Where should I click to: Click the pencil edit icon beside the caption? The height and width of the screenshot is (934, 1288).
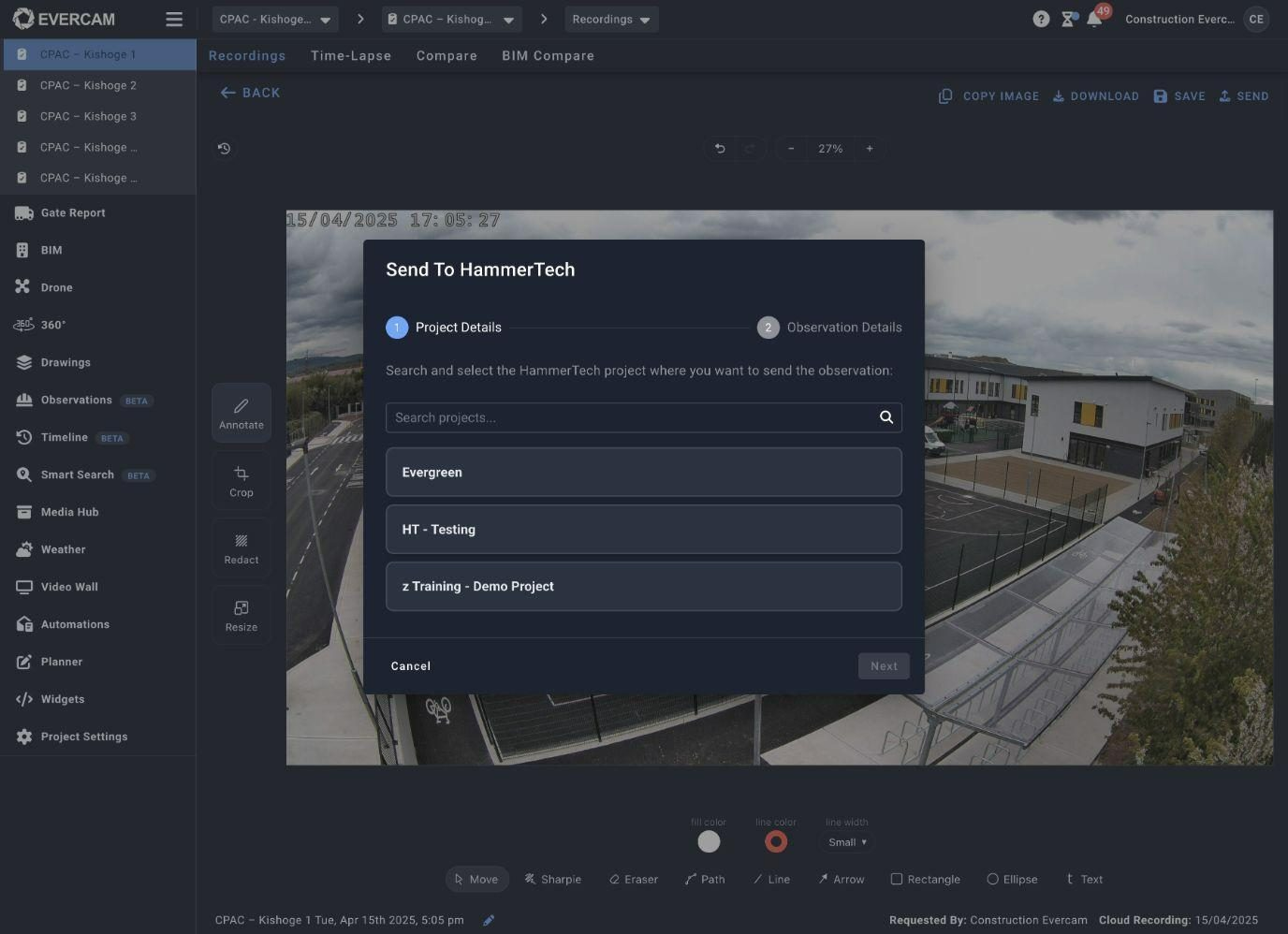489,920
